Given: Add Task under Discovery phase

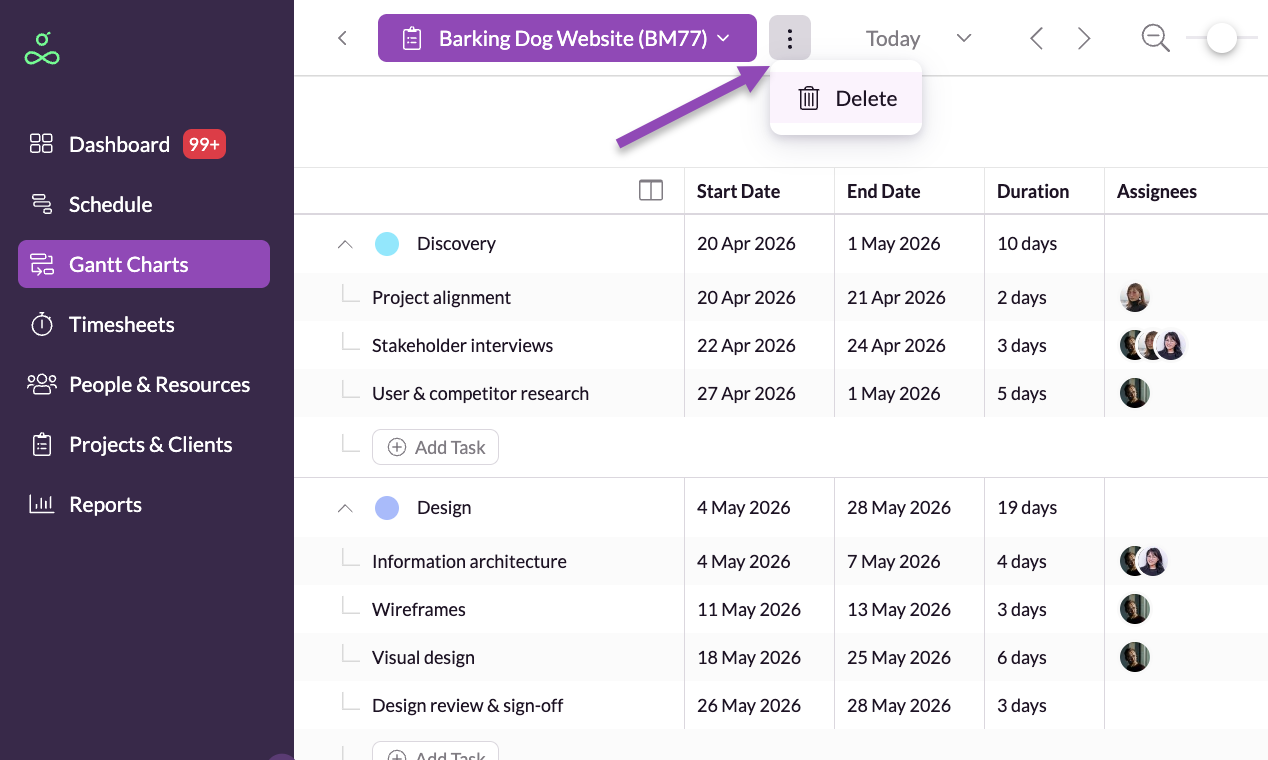Looking at the screenshot, I should click(435, 447).
